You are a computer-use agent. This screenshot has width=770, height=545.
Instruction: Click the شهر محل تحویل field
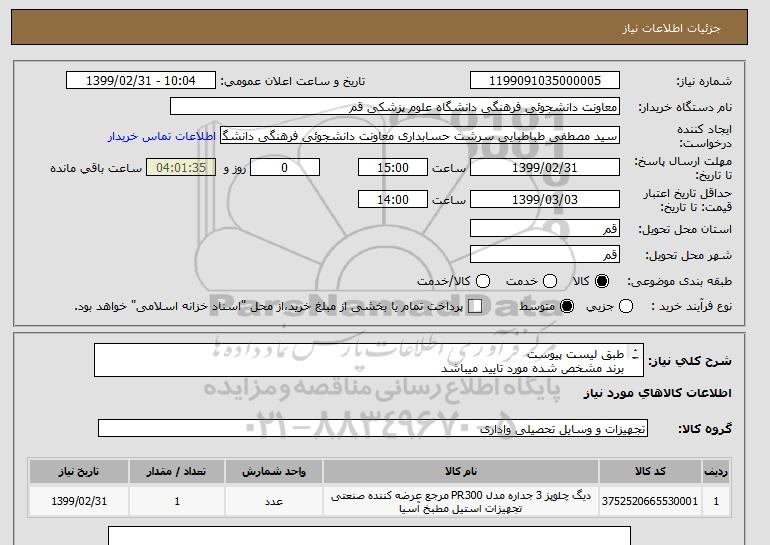(545, 254)
